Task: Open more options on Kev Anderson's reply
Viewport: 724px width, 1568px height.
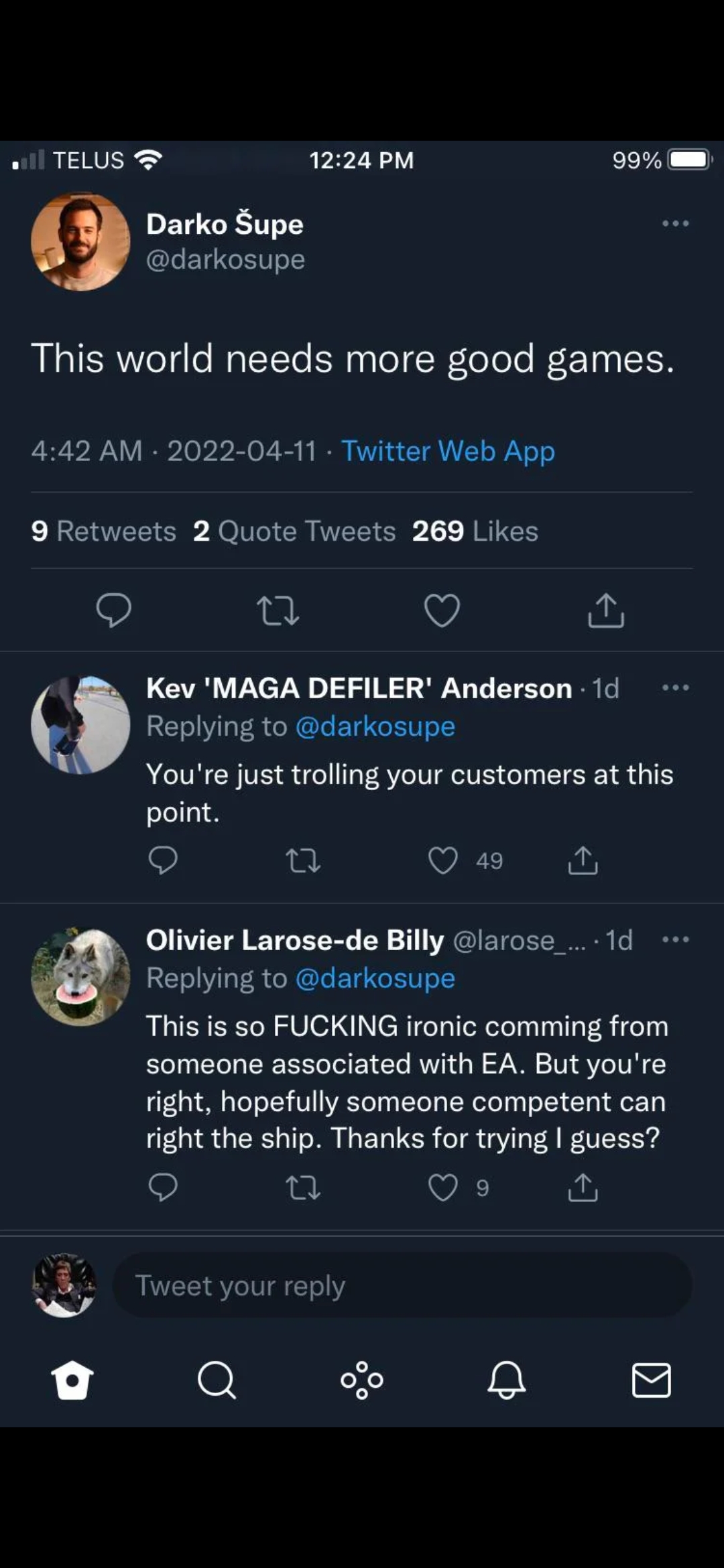Action: click(x=675, y=688)
